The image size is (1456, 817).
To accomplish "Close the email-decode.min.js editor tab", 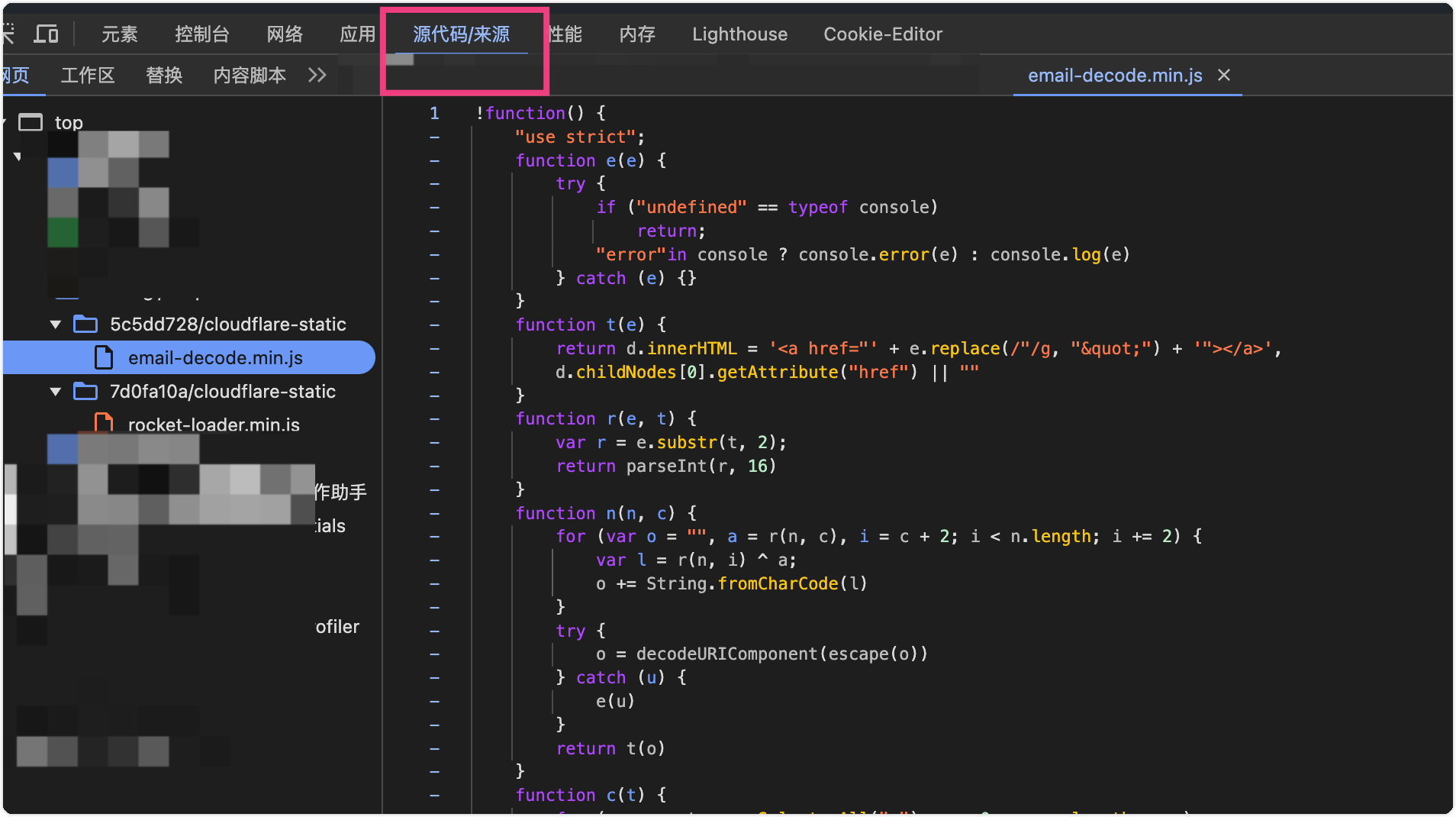I will point(1224,75).
